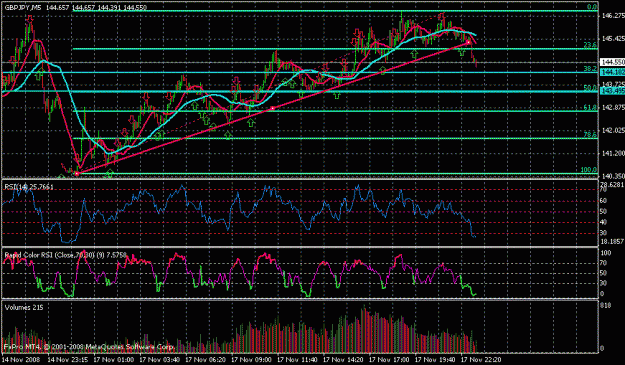Click the GBPJPY,M5 chart title text
Viewport: 625px width, 365px height.
(22, 7)
